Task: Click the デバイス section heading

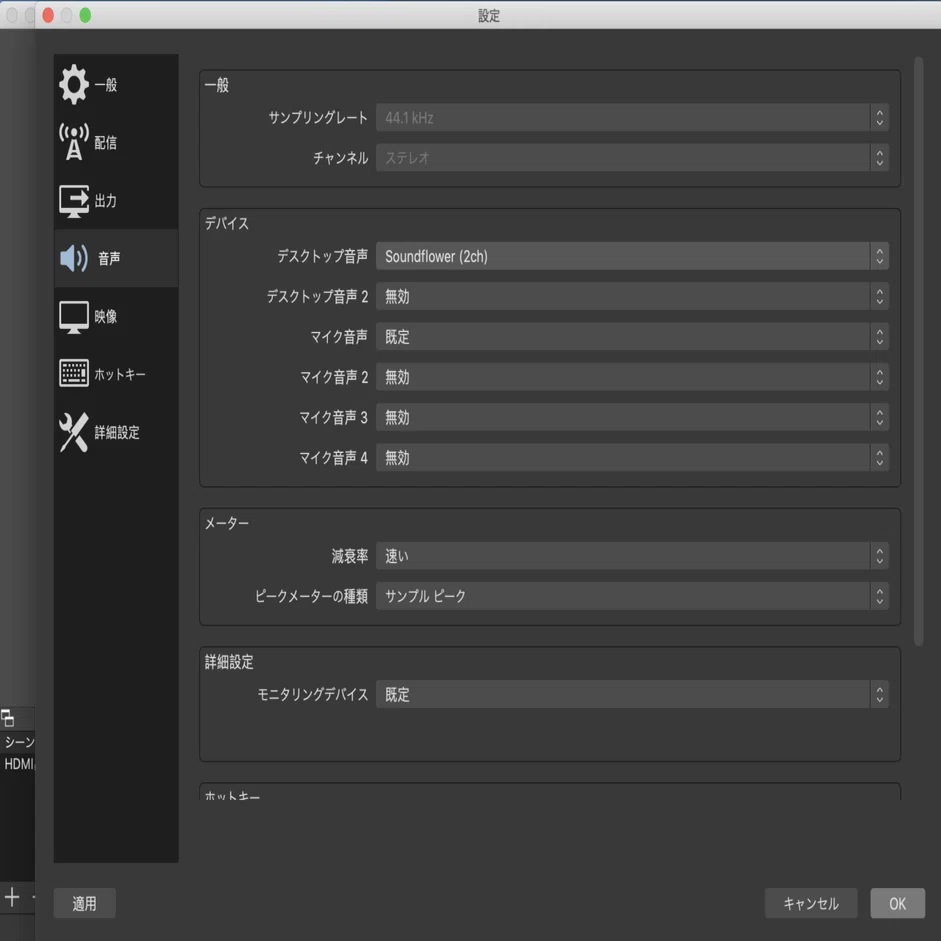Action: [x=227, y=223]
